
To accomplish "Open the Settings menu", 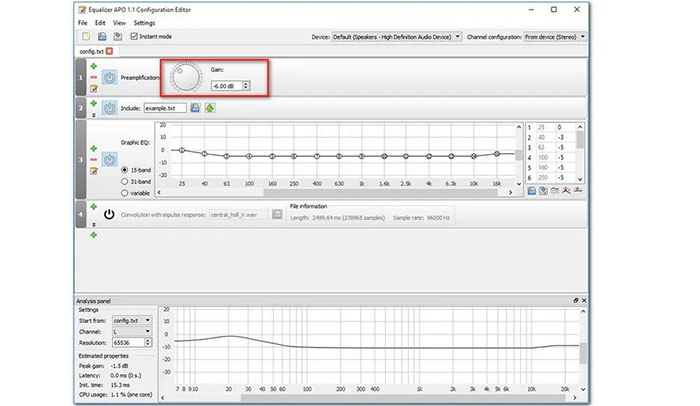I will pos(144,22).
